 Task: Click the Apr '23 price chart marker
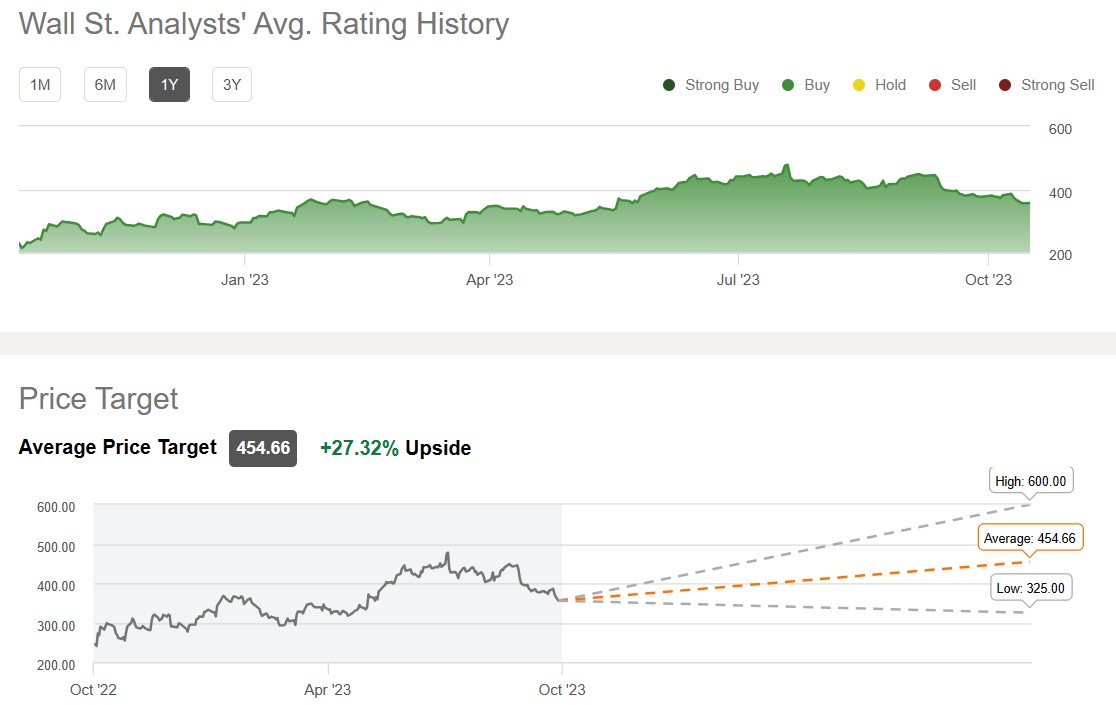(x=328, y=689)
